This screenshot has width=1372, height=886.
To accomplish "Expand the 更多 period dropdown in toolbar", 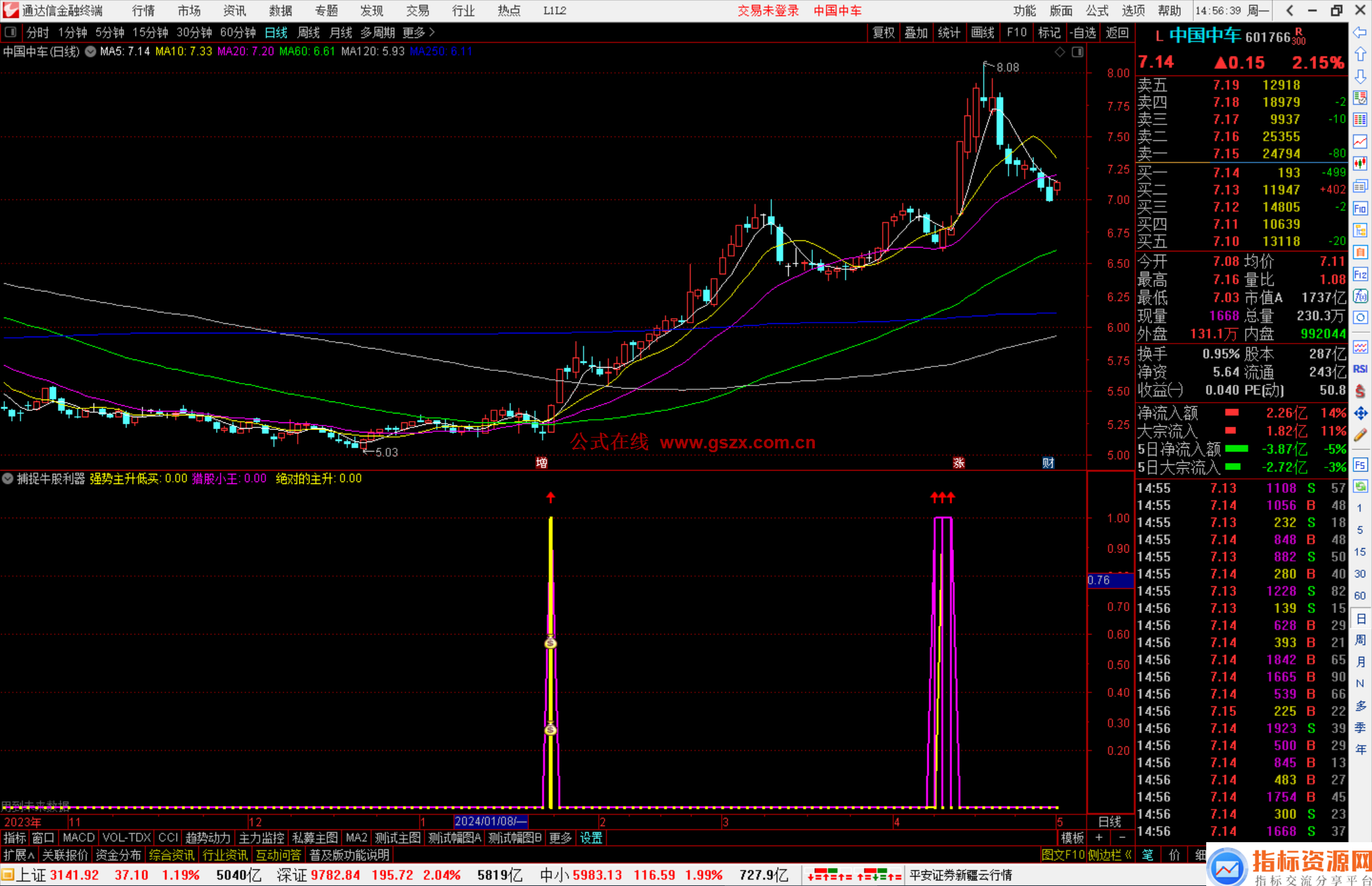I will [x=419, y=32].
